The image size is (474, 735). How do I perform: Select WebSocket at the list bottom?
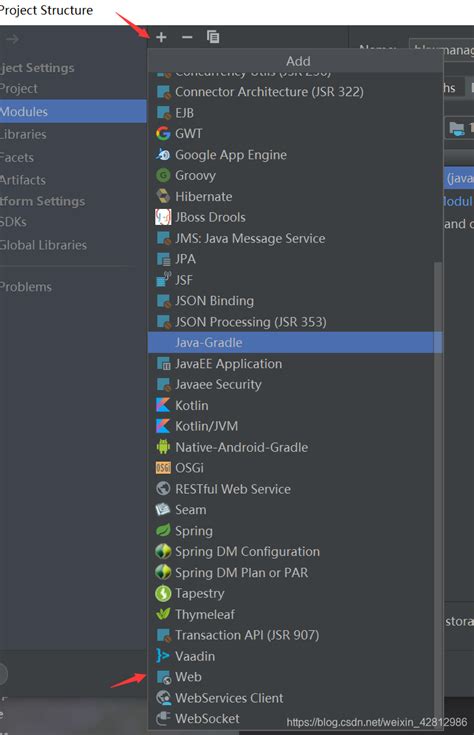click(x=296, y=719)
